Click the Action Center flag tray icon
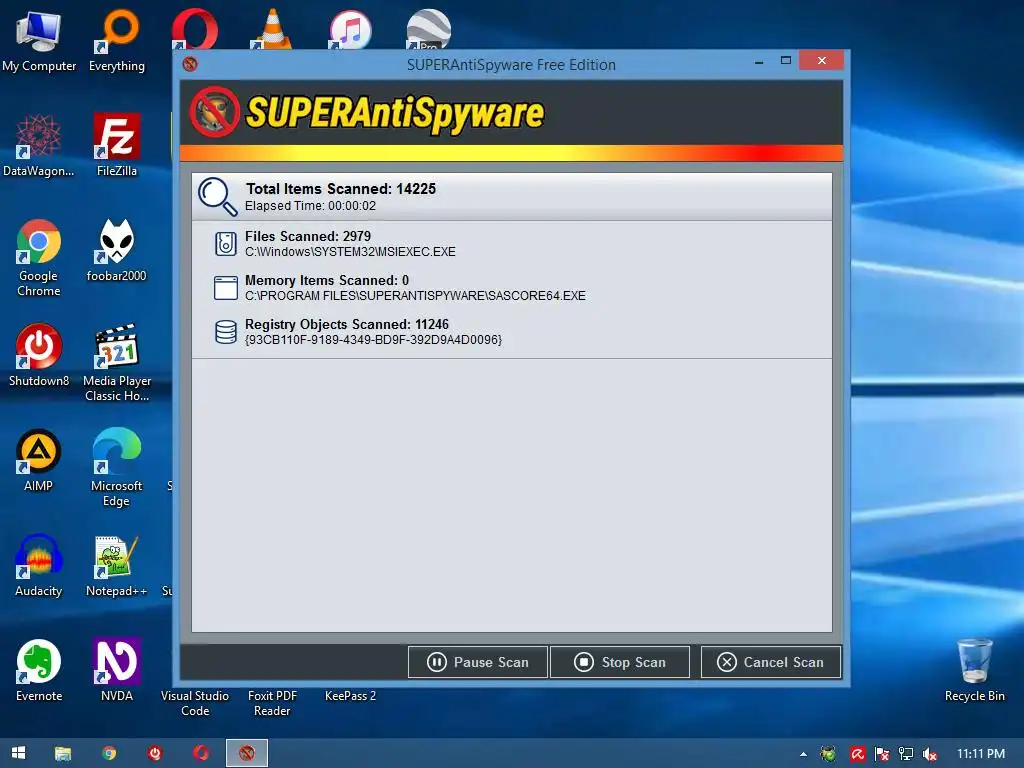 [882, 754]
